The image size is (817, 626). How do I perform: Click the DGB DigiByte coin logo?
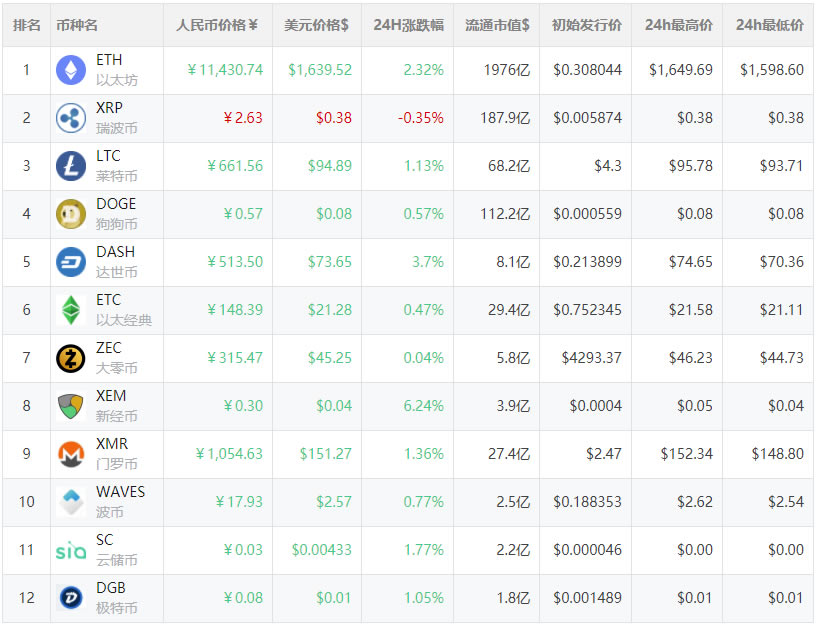point(71,598)
